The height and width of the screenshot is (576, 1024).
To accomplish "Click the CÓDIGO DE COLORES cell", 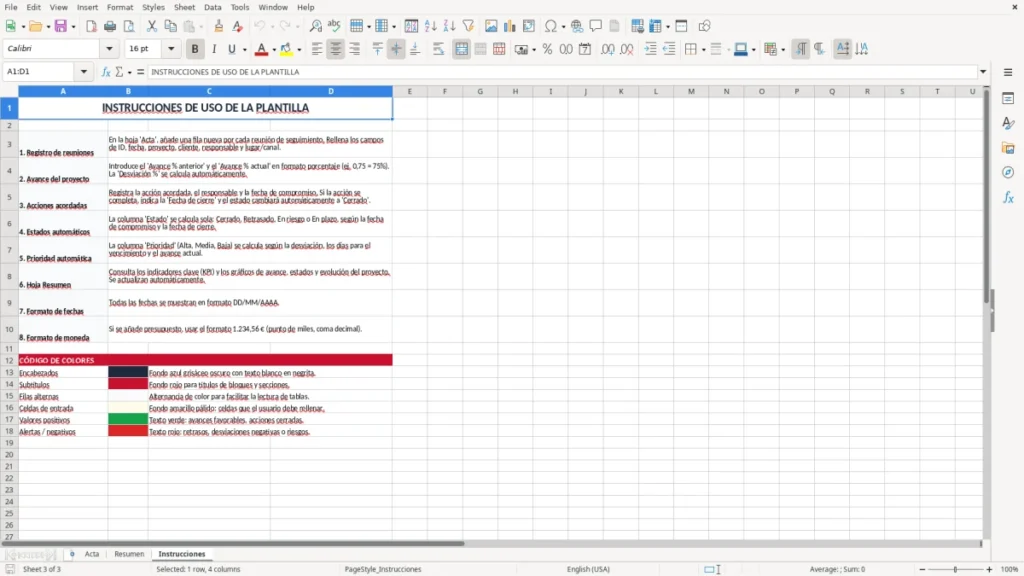I will pos(205,360).
